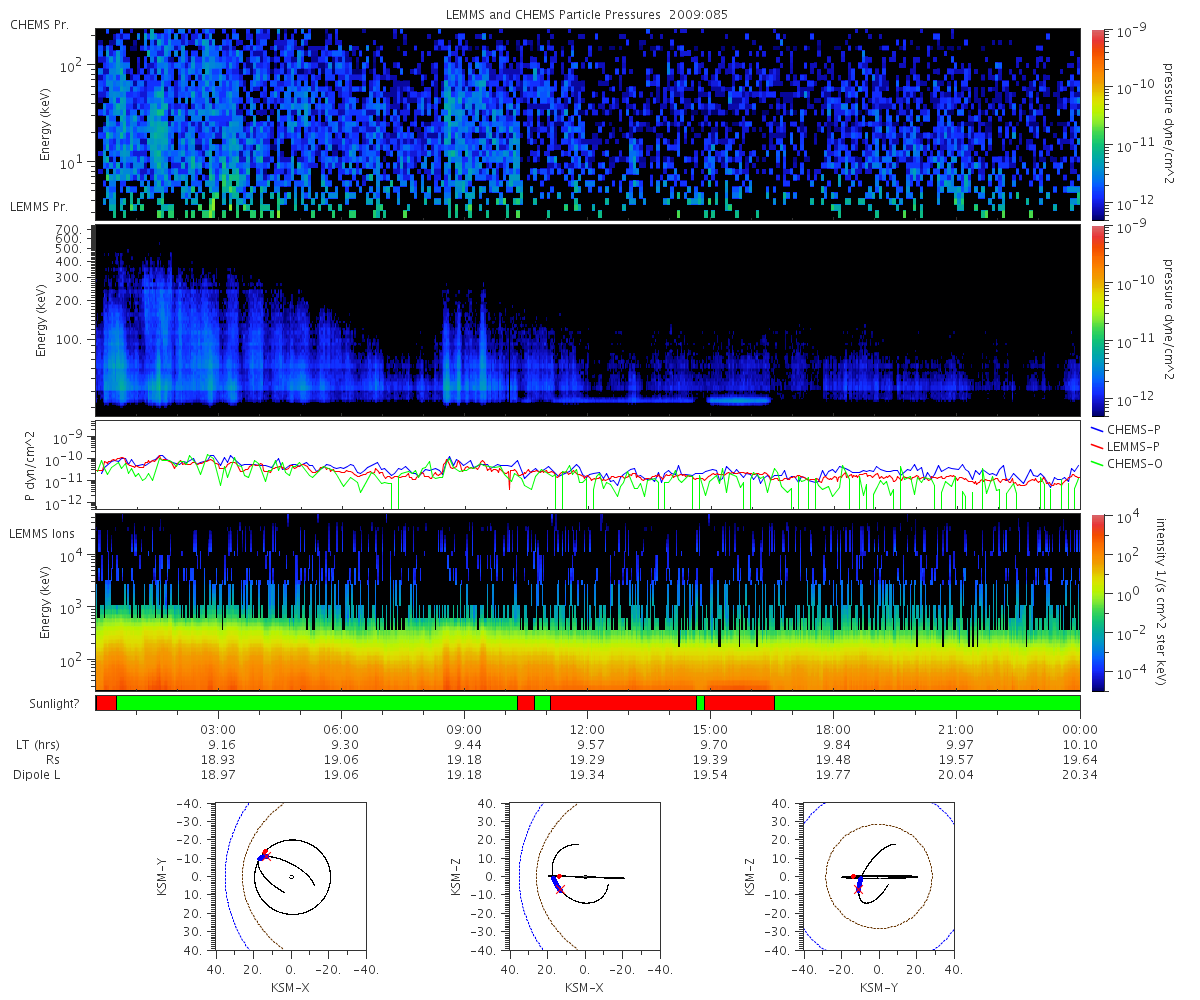This screenshot has width=1200, height=1000.
Task: Click the KSM-Y versus KSM-Z orbit plot
Action: pos(878,876)
